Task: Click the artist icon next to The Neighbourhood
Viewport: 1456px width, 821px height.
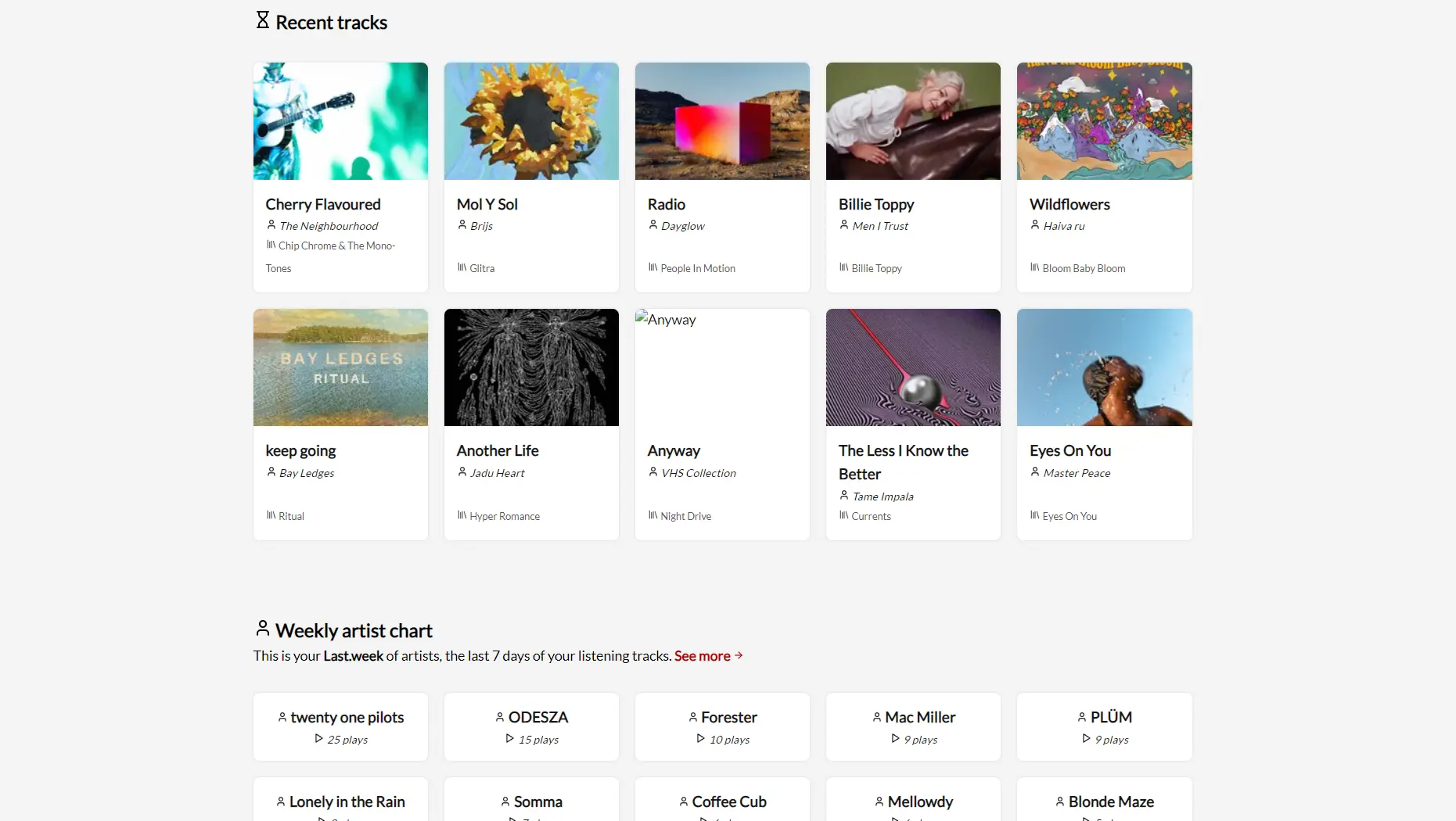Action: pos(271,225)
